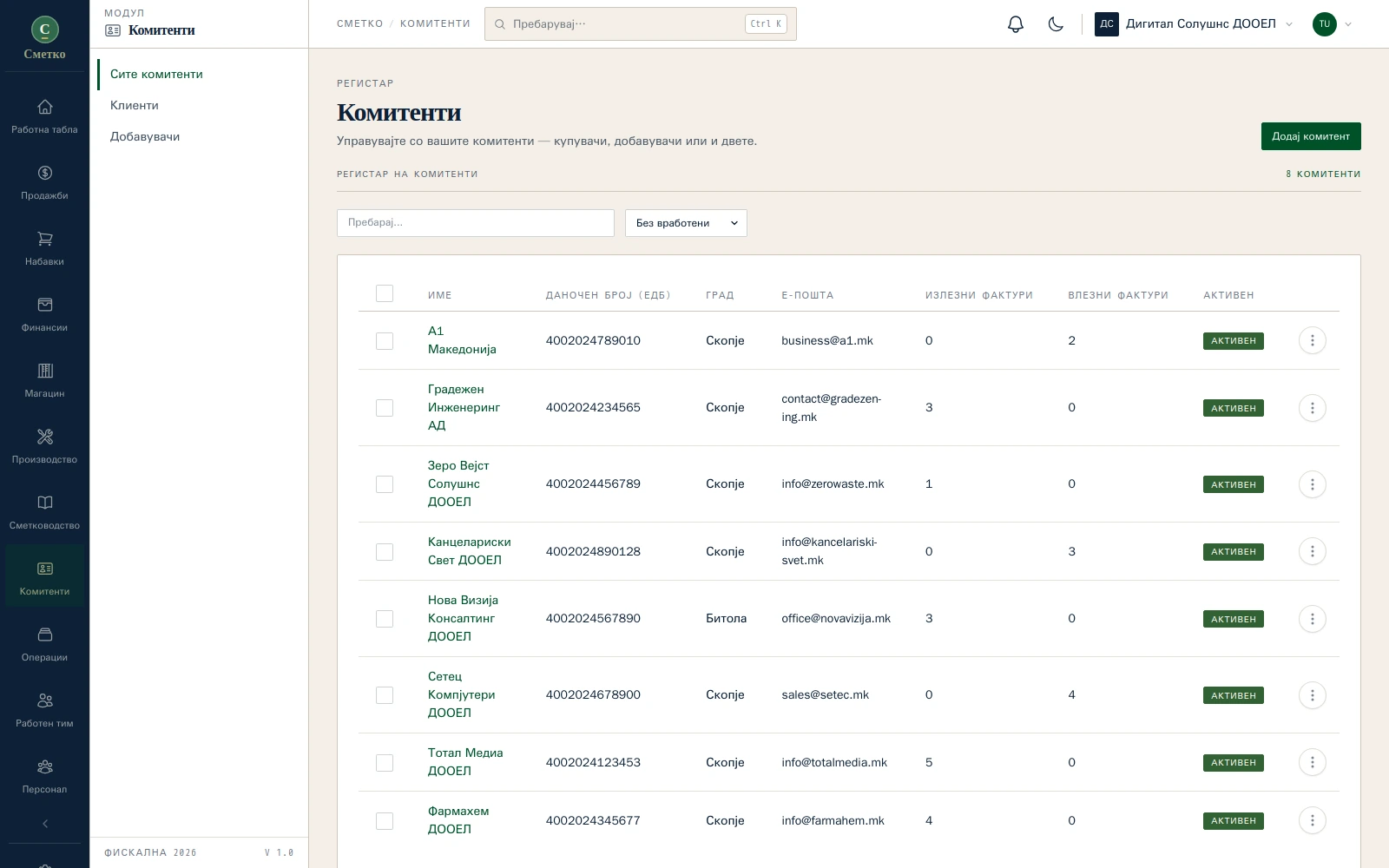This screenshot has height=868, width=1389.
Task: Click the СМЕТКО breadcrumb
Action: (359, 24)
